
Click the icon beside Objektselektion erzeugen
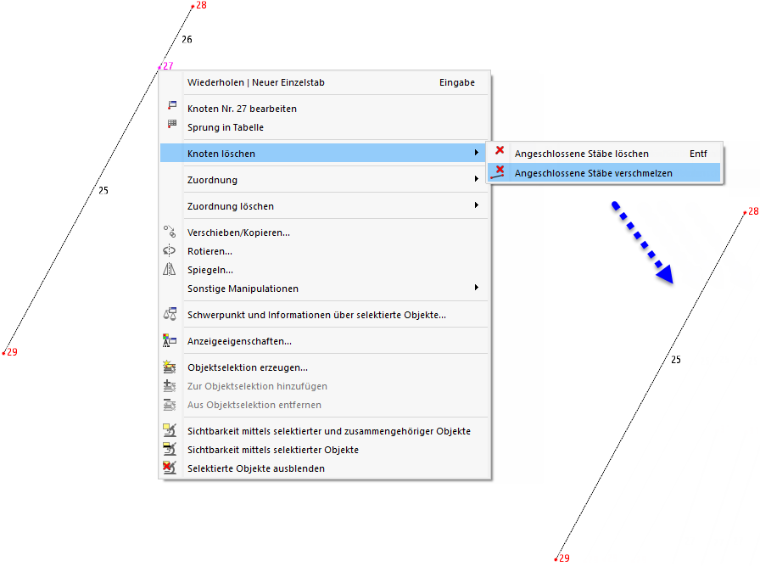170,367
